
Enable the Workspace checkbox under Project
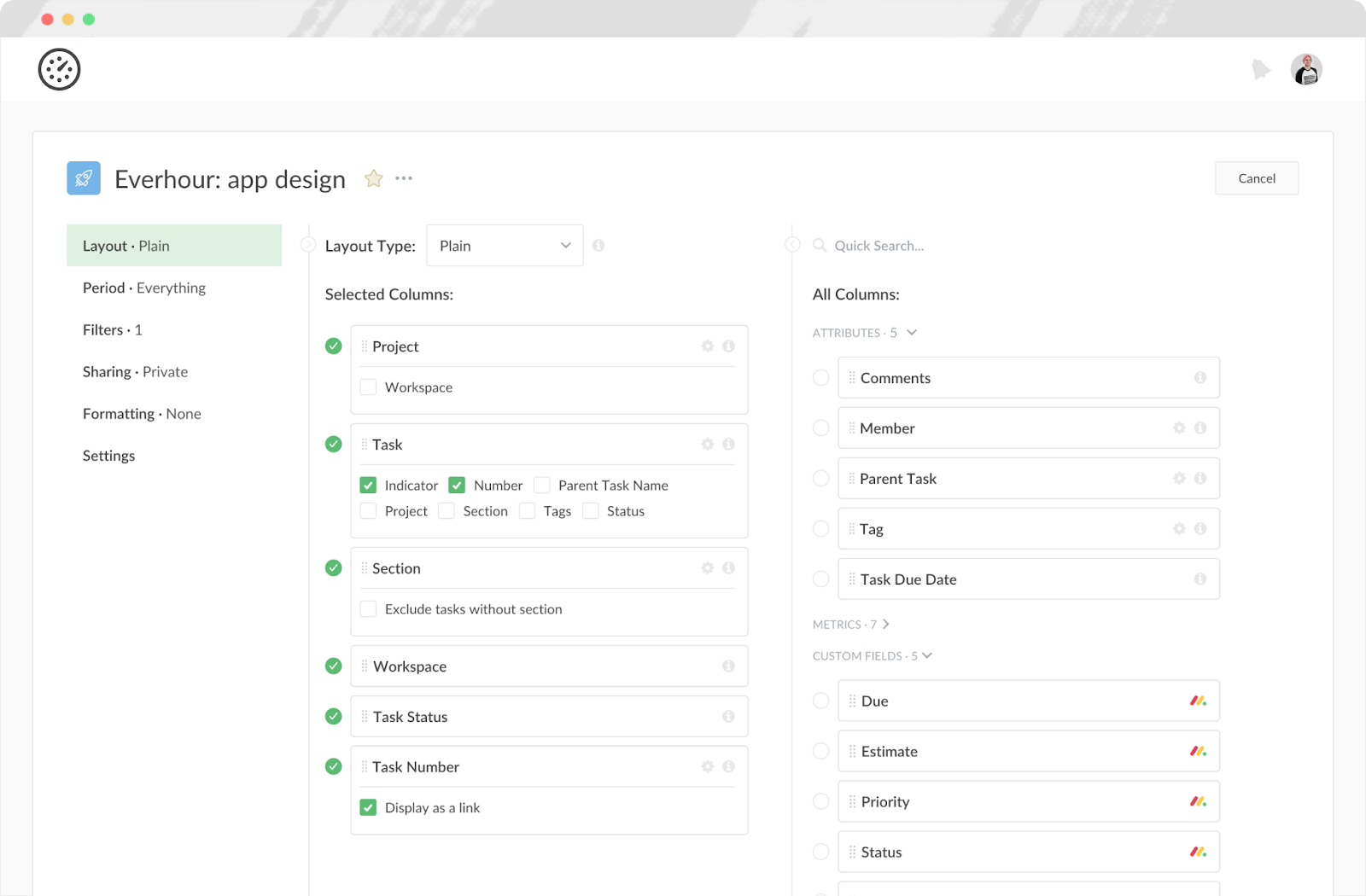point(368,387)
